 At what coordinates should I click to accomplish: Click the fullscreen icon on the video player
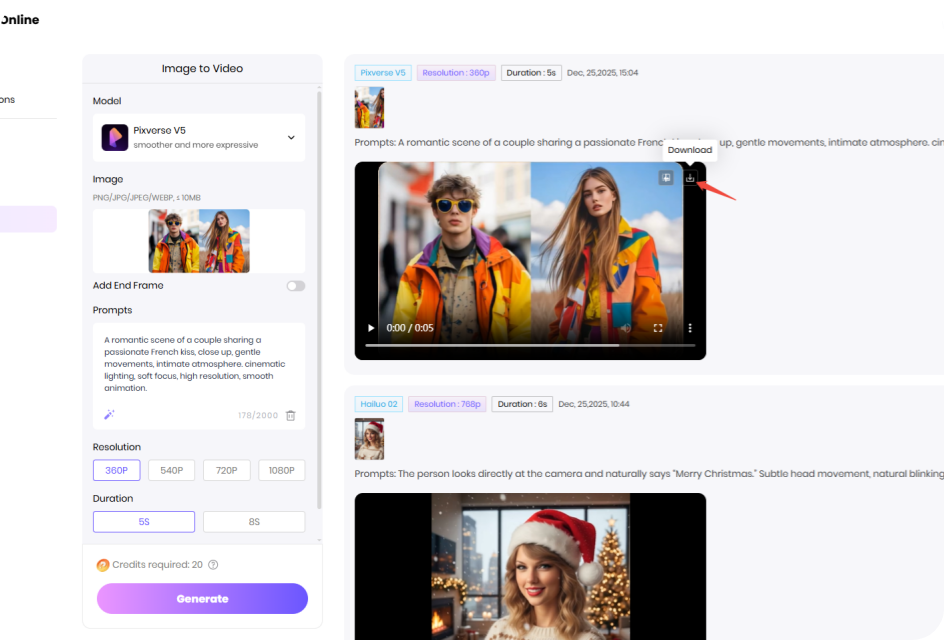coord(657,327)
